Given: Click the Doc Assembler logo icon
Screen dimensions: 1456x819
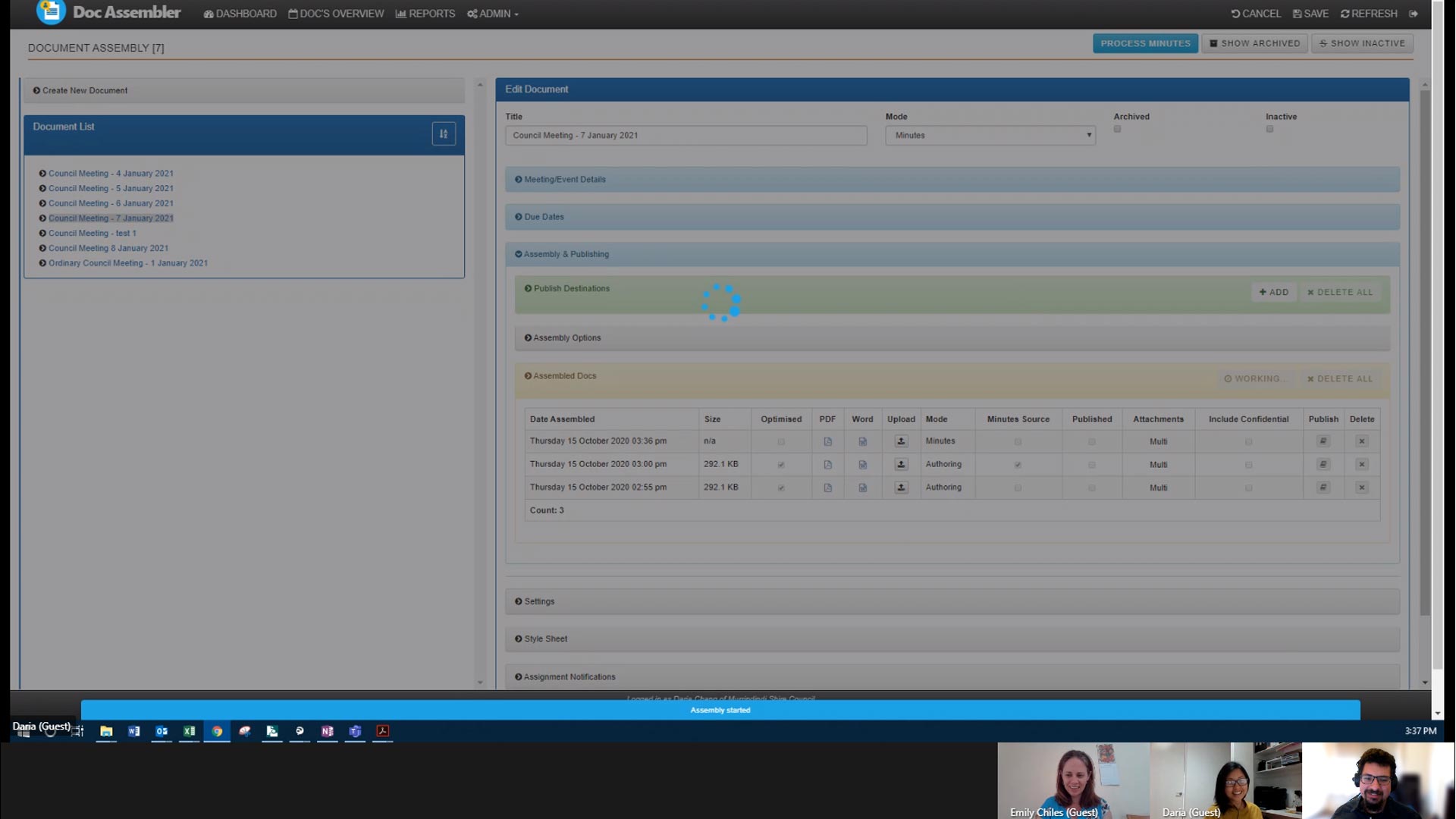Looking at the screenshot, I should pos(51,11).
